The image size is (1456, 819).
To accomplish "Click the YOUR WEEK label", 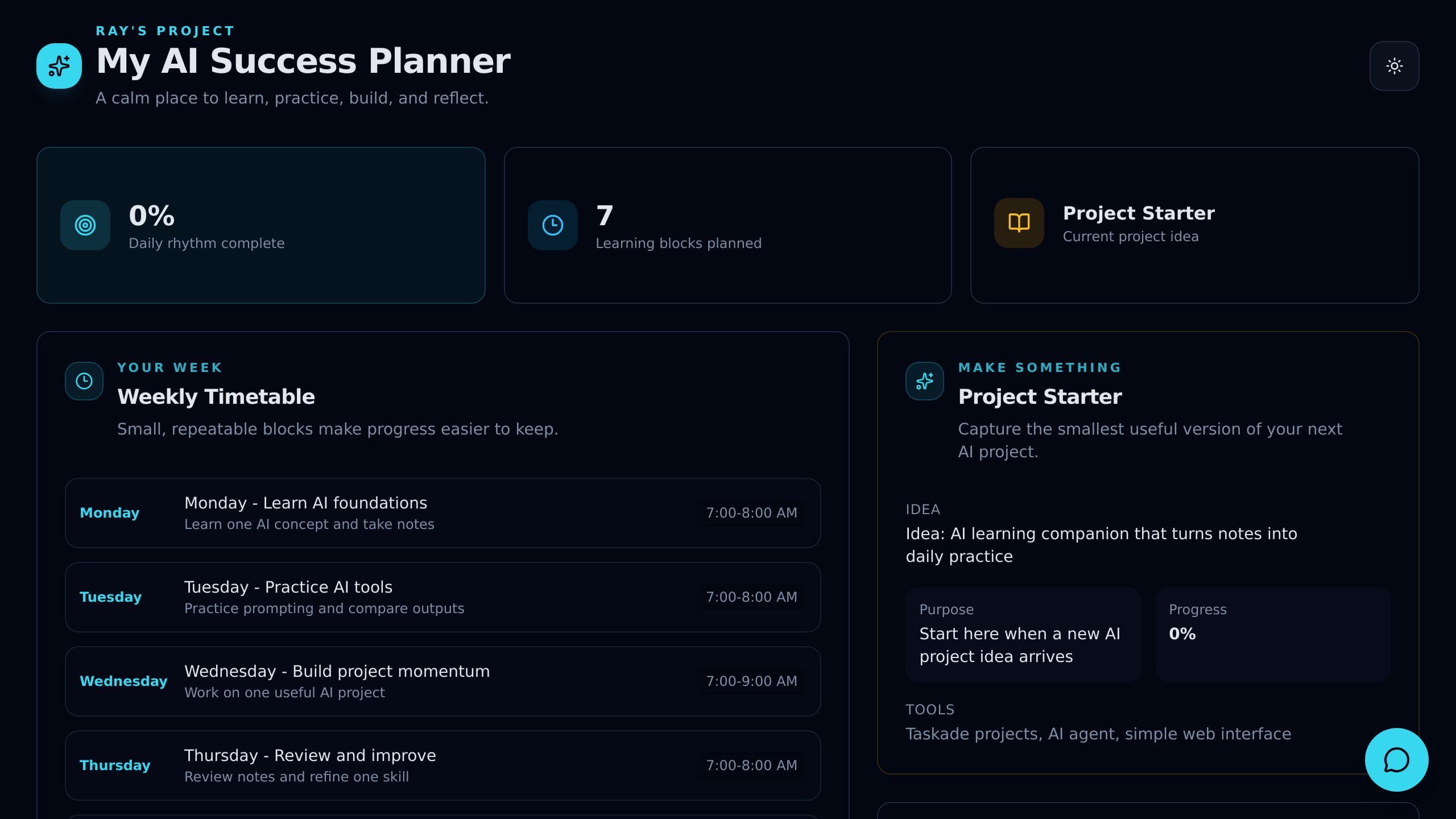I will tap(169, 367).
